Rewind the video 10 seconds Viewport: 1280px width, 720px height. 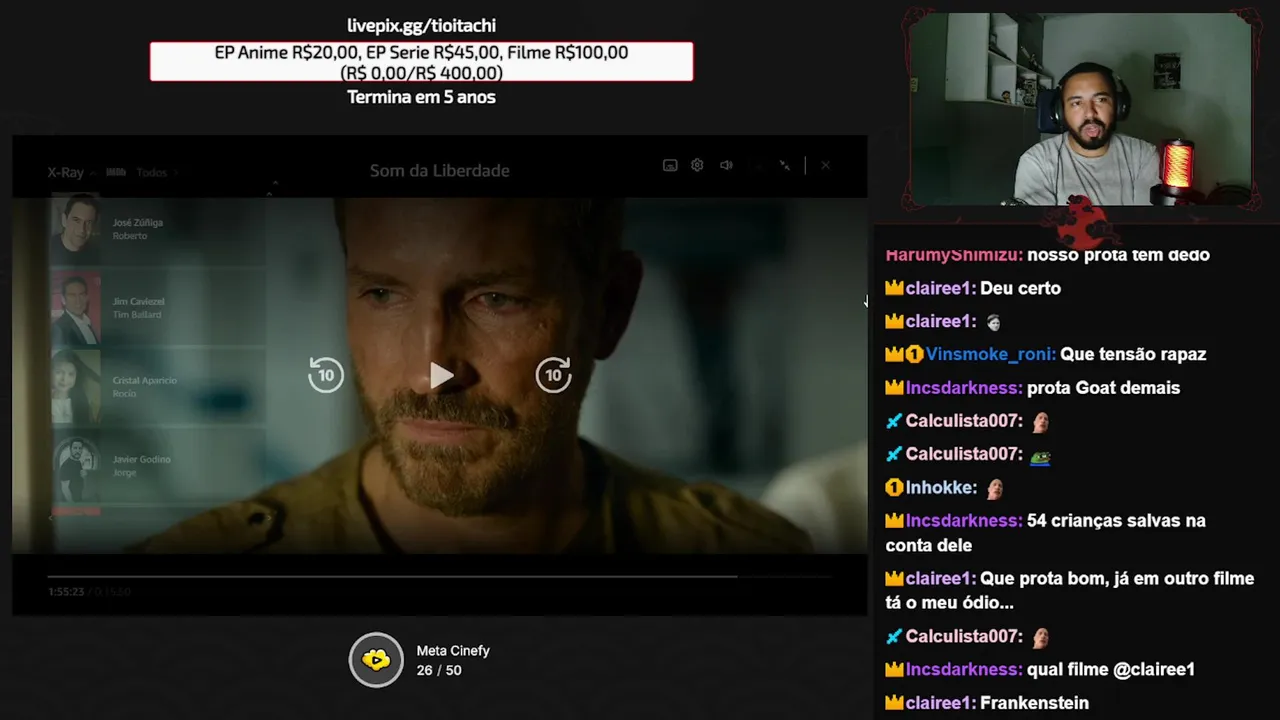point(326,375)
